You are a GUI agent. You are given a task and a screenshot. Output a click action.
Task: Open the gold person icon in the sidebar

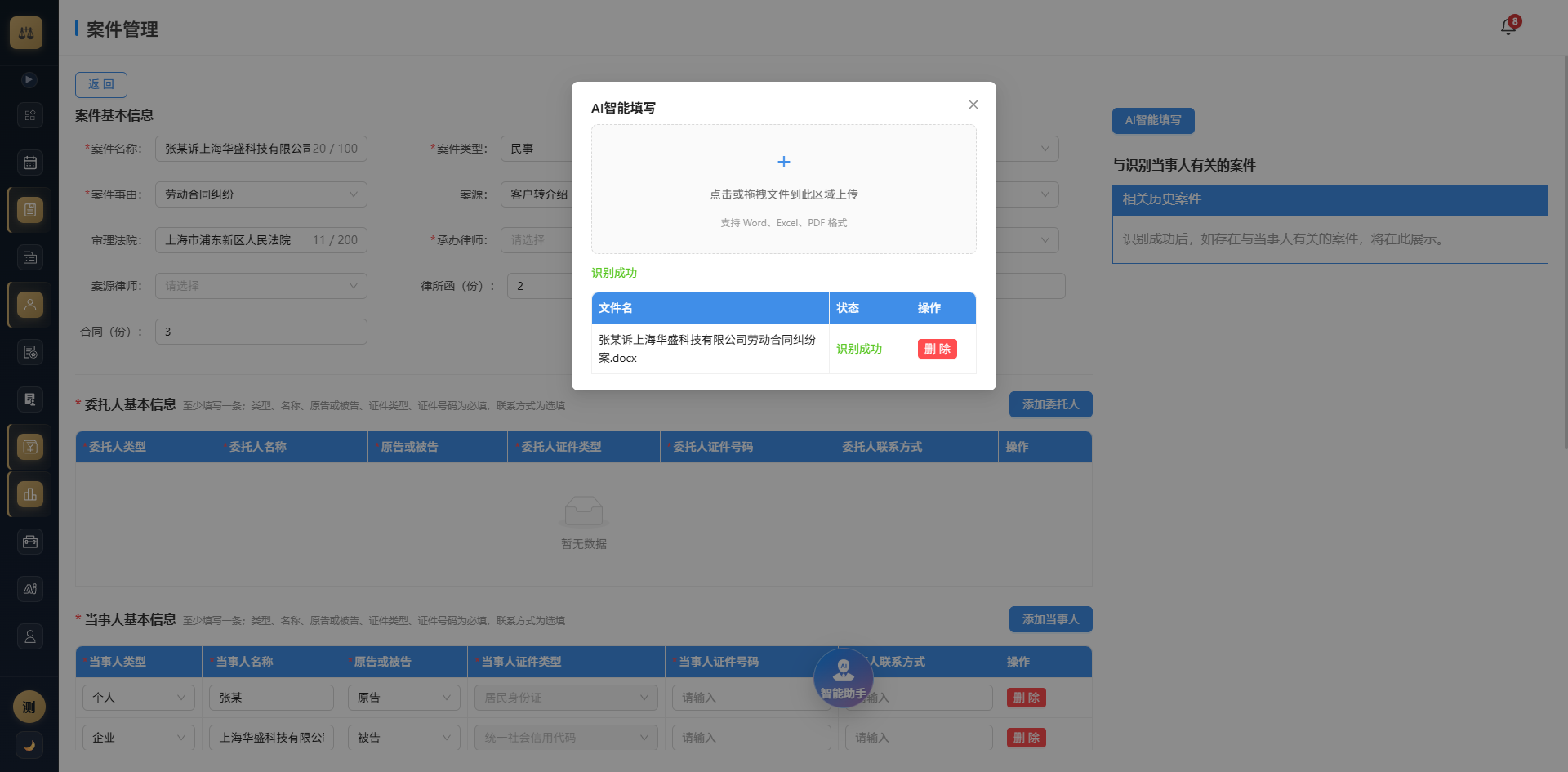coord(30,305)
